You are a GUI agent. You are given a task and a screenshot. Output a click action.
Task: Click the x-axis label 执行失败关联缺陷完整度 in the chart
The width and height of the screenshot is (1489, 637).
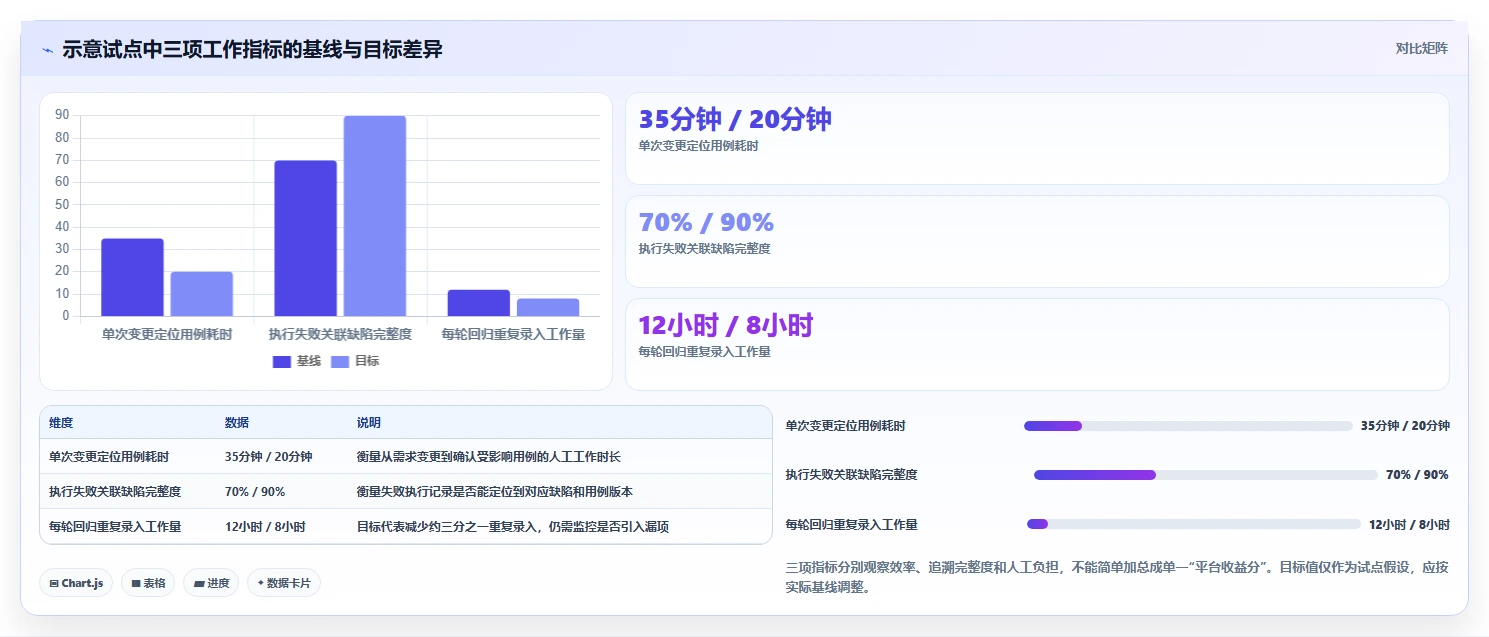pyautogui.click(x=340, y=334)
